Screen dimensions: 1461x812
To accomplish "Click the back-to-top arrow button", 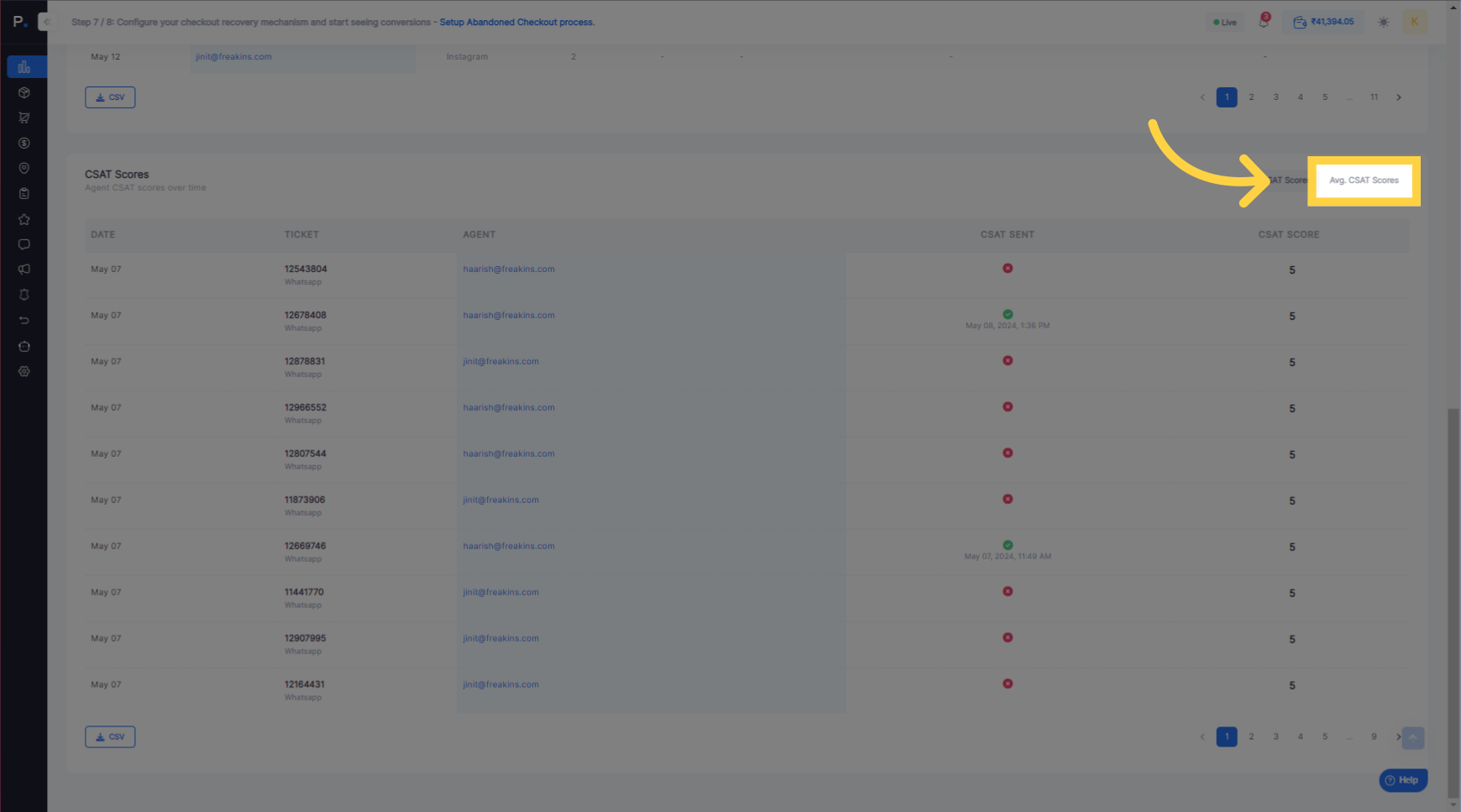I will coord(1413,738).
